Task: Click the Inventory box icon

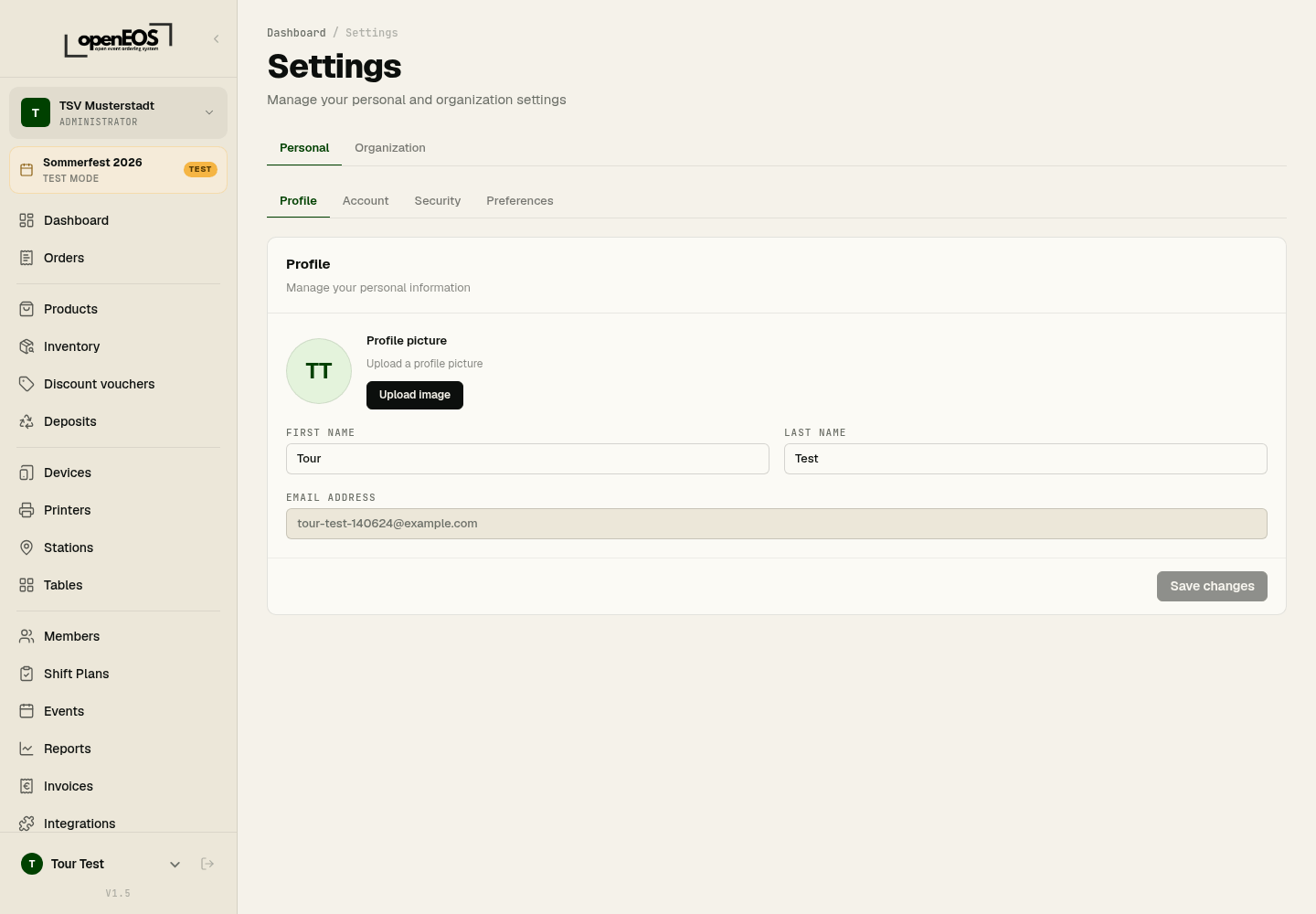Action: (x=27, y=346)
